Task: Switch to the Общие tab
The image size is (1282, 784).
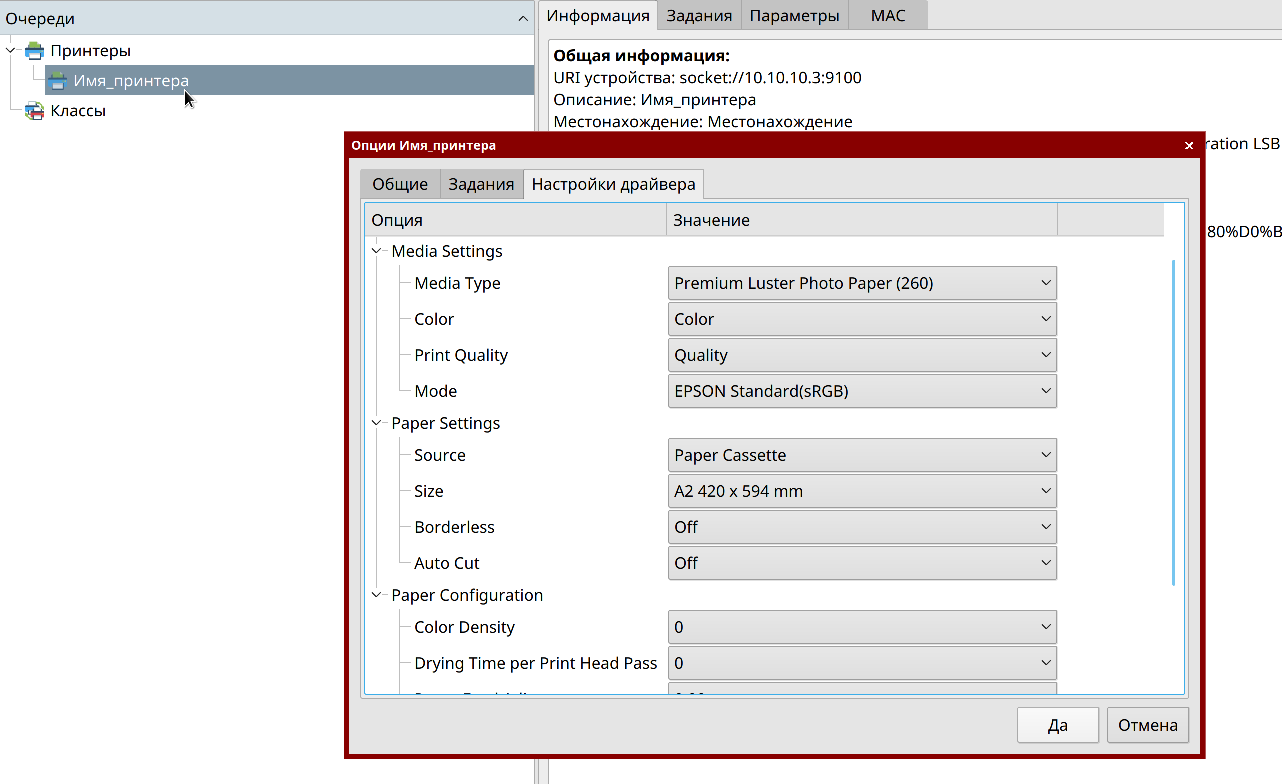Action: point(400,184)
